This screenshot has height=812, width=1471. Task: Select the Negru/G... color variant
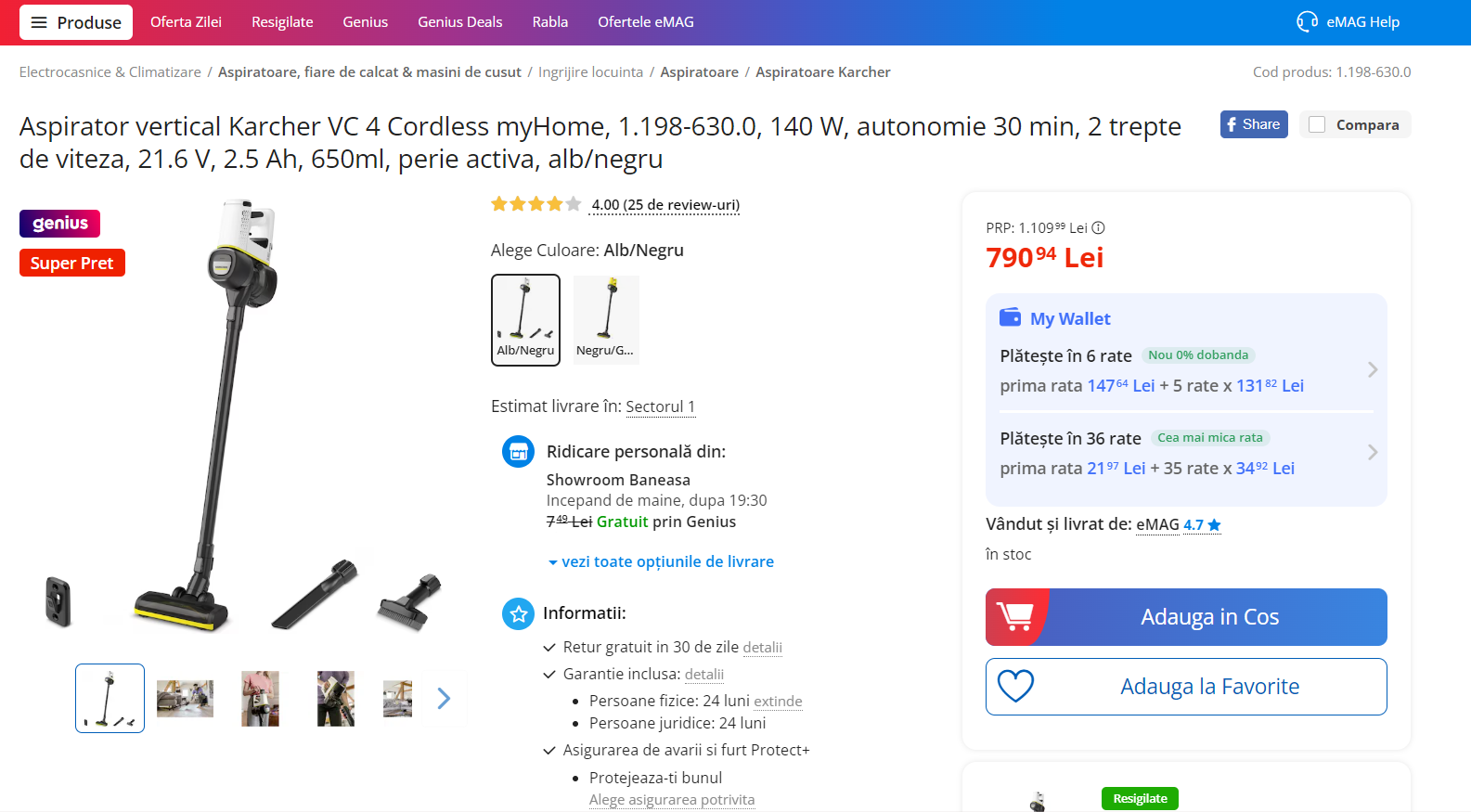pos(605,320)
